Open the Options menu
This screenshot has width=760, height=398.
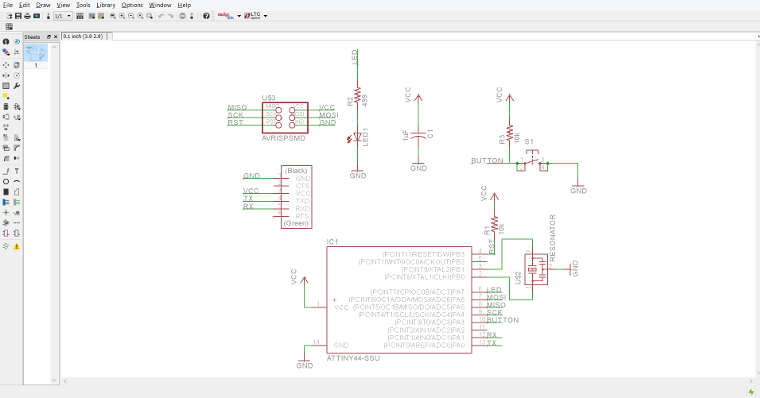pyautogui.click(x=132, y=5)
